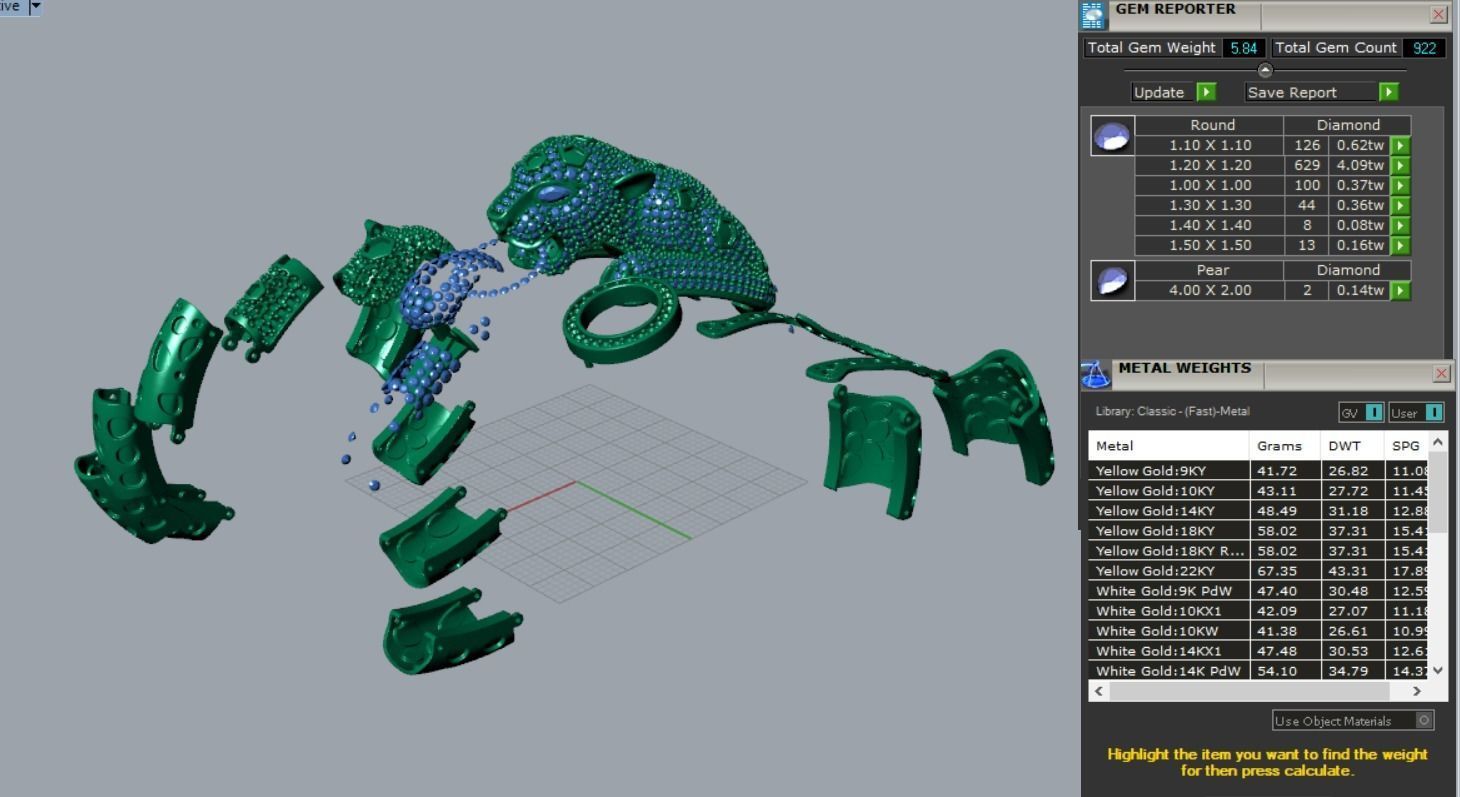Select the Yellow Gold:18KY R... row

[1259, 550]
